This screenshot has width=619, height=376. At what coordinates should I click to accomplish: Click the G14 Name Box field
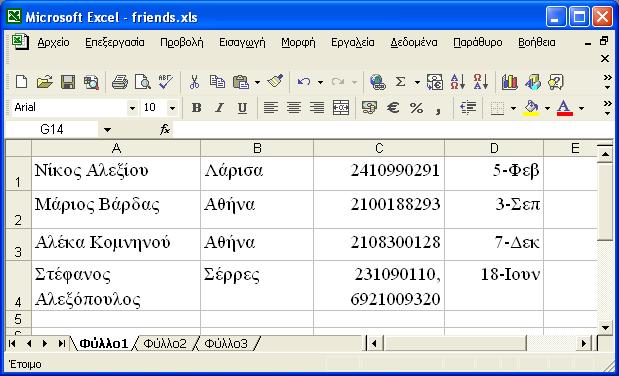52,130
